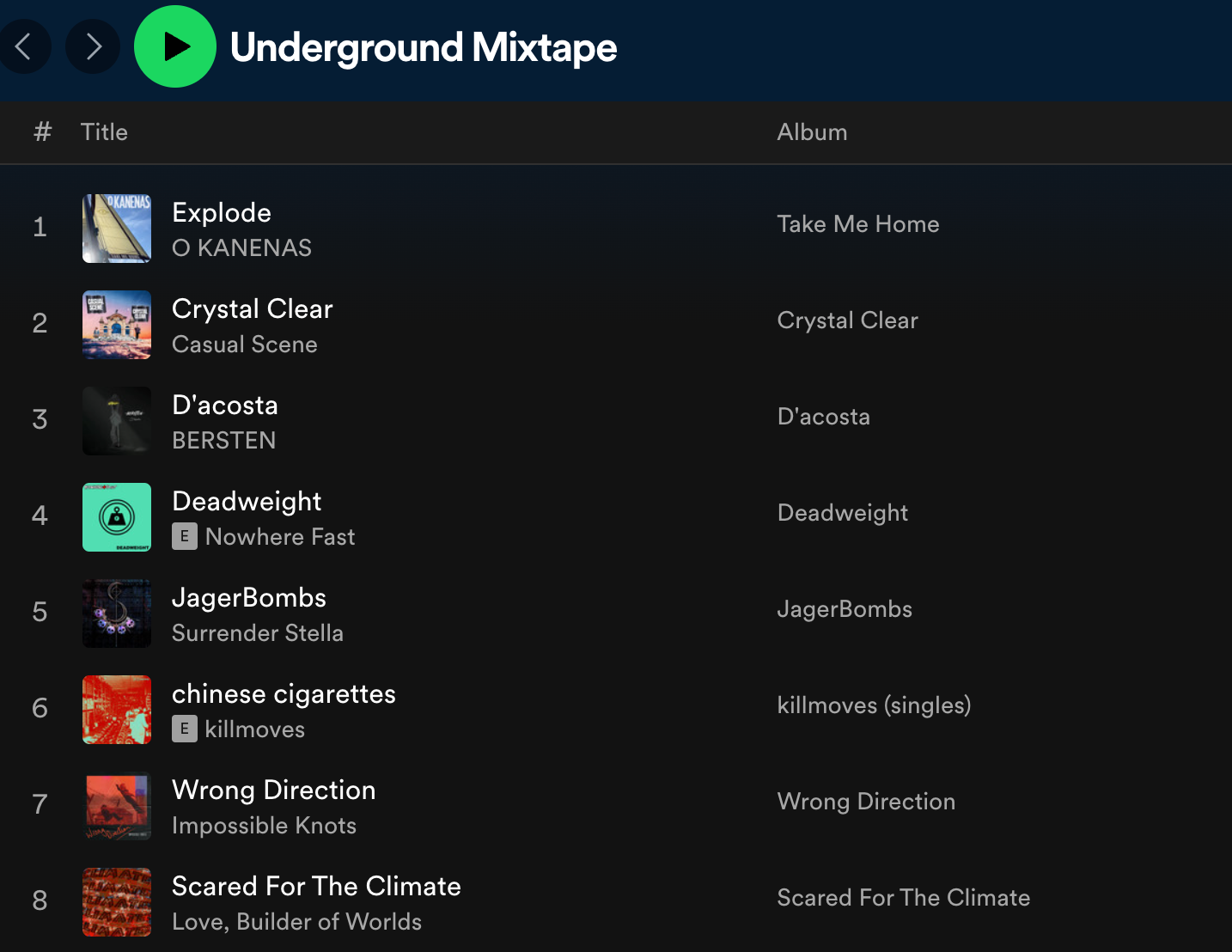Image resolution: width=1232 pixels, height=952 pixels.
Task: Open the Take Me Home album
Action: pyautogui.click(x=857, y=224)
